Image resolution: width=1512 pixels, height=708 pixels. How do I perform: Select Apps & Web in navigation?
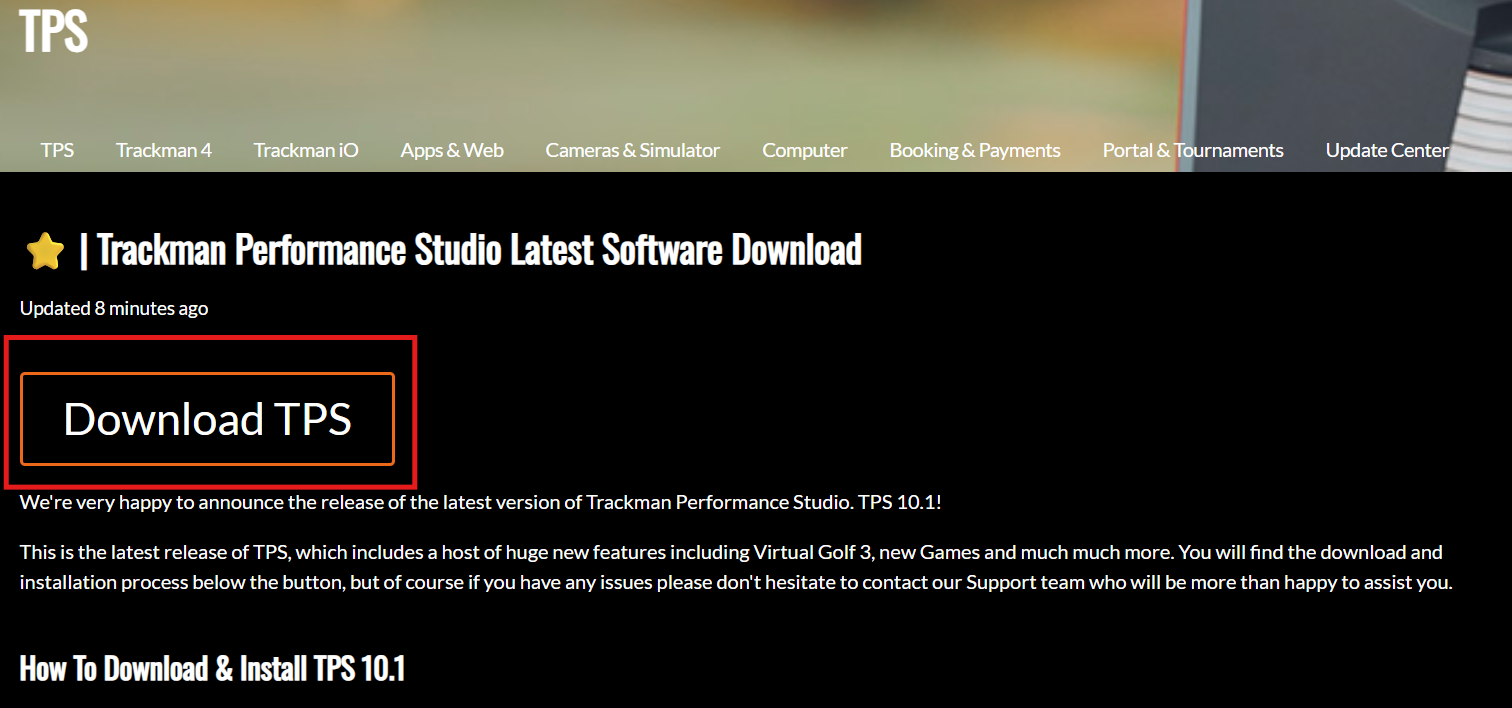point(452,150)
